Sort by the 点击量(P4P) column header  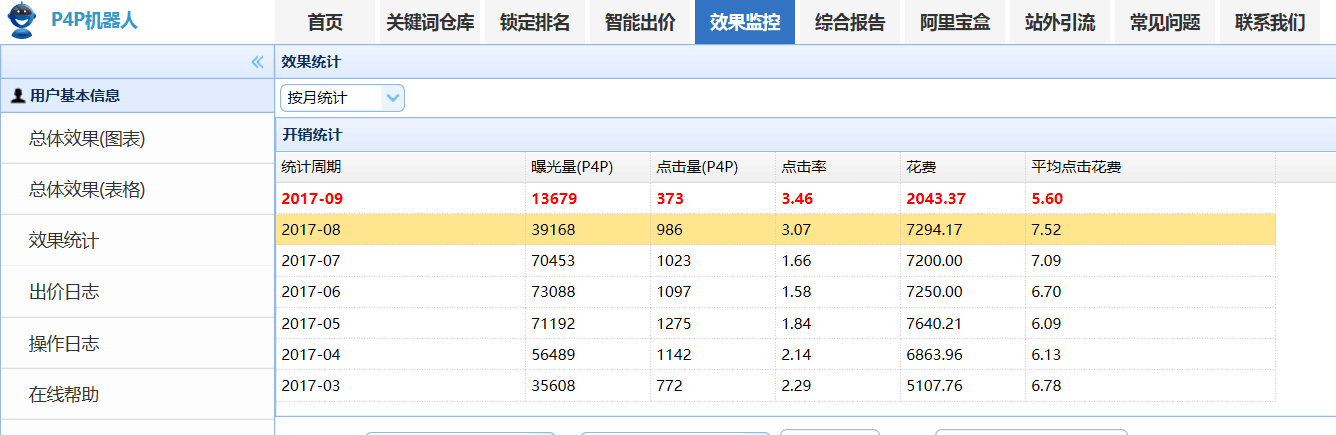pyautogui.click(x=713, y=167)
